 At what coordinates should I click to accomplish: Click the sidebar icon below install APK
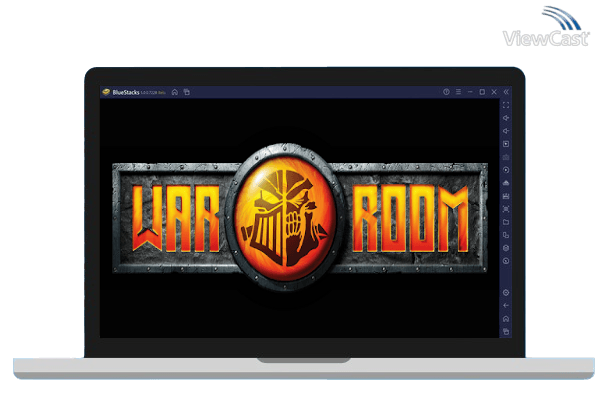pyautogui.click(x=506, y=196)
